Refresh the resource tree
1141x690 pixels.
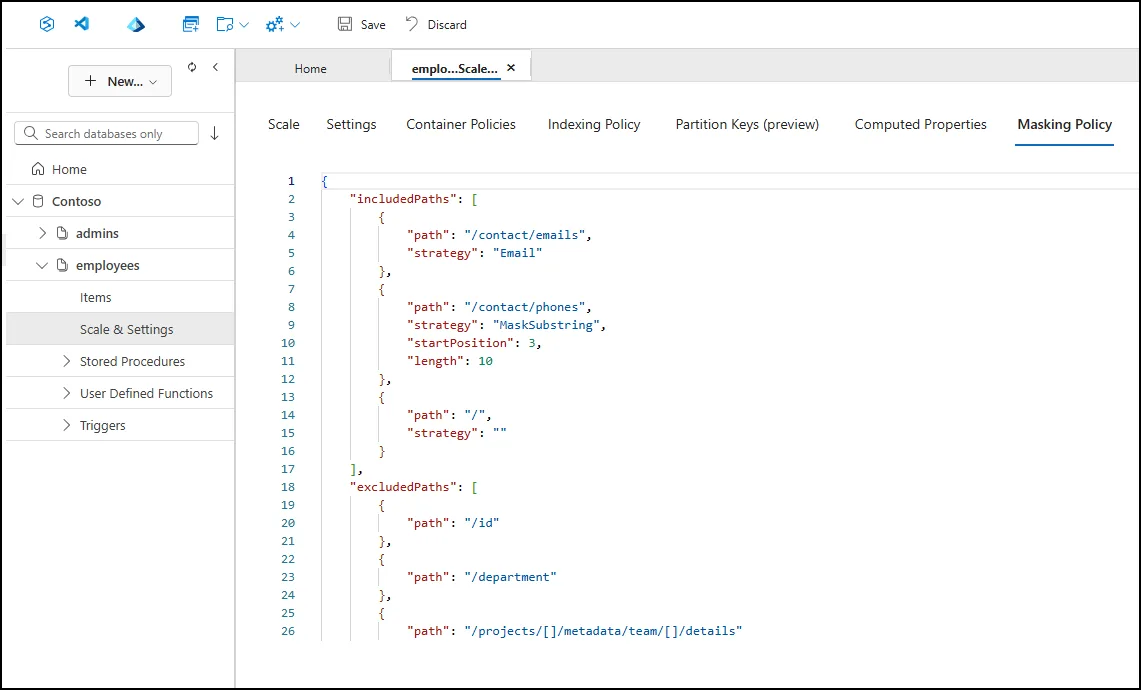coord(192,67)
